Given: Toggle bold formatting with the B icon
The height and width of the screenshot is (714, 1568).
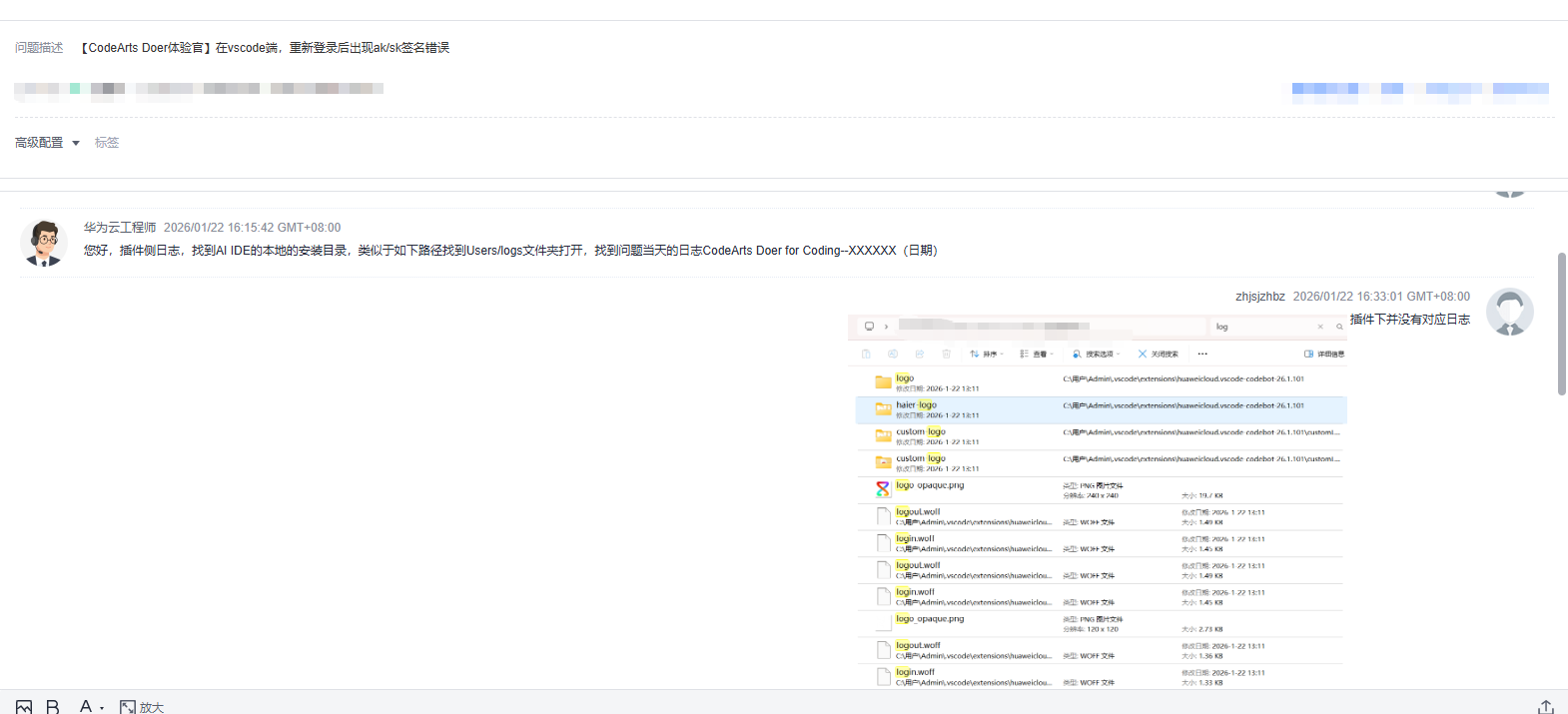Looking at the screenshot, I should click(53, 707).
